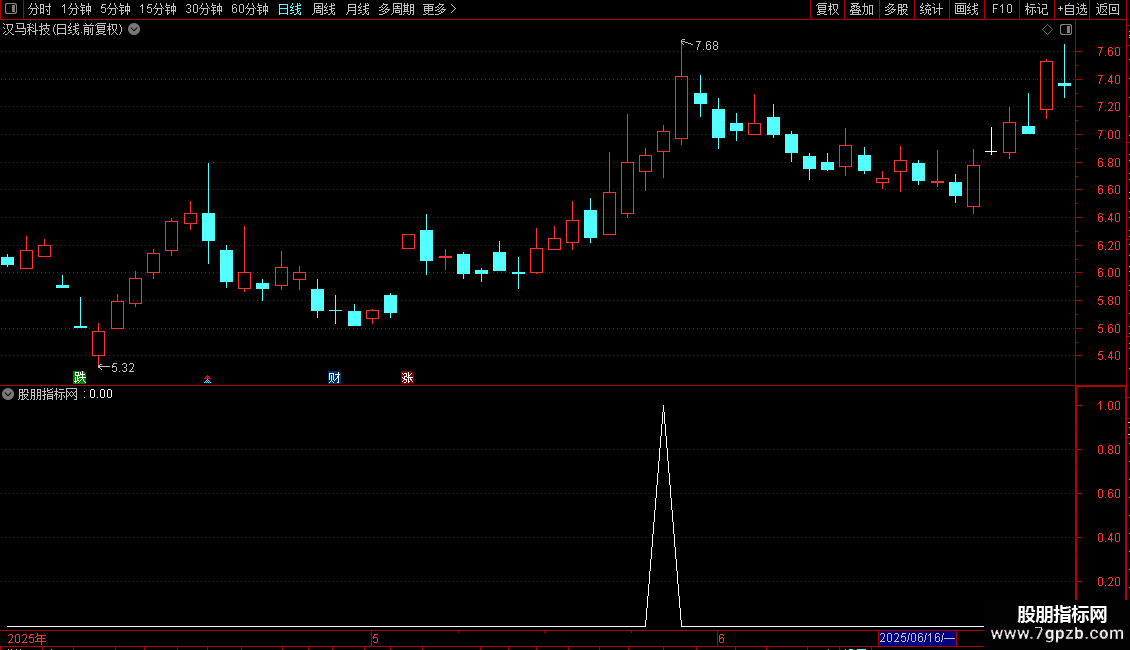Open the 多股 multi-stock view

(896, 9)
